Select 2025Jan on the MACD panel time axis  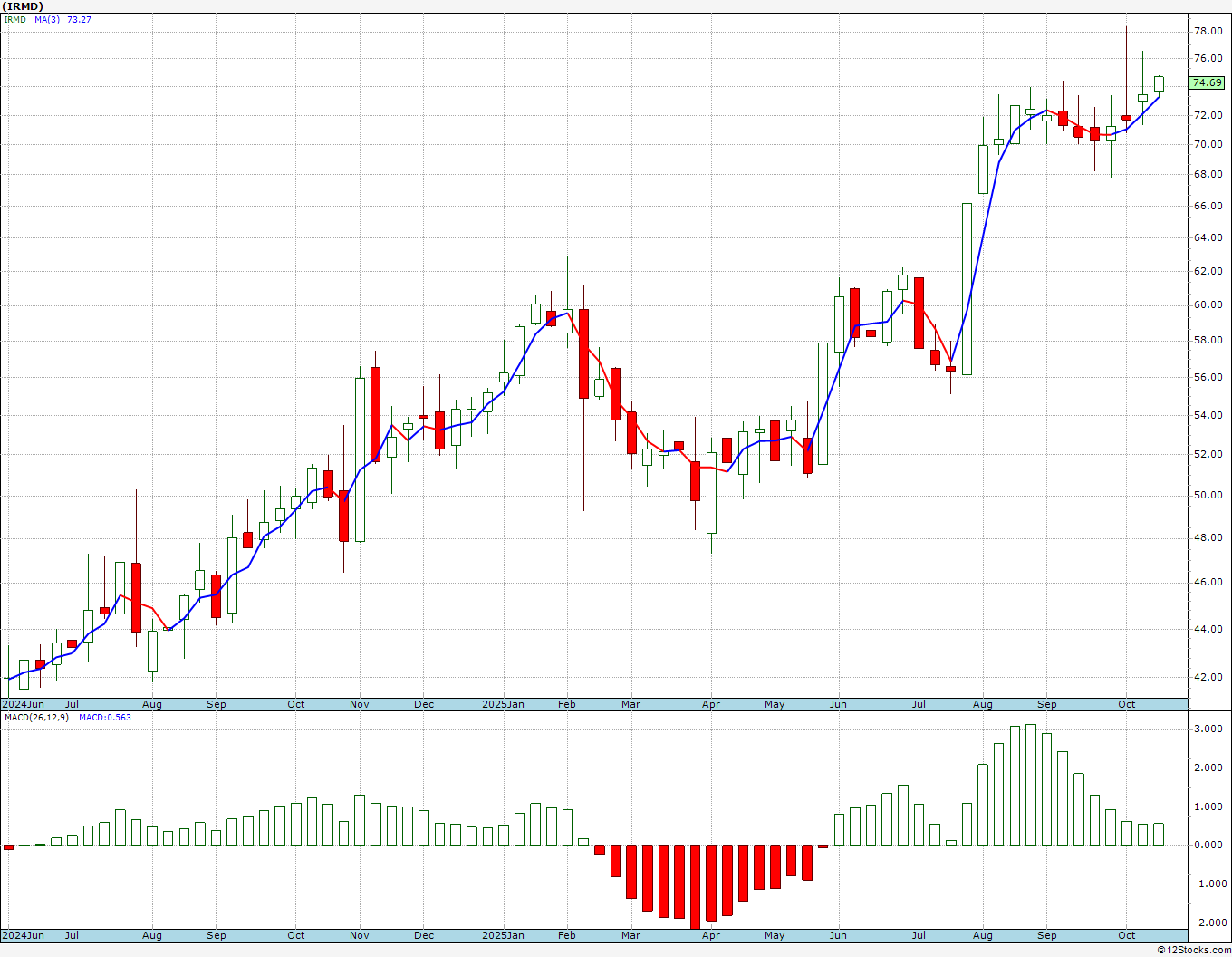[x=503, y=935]
